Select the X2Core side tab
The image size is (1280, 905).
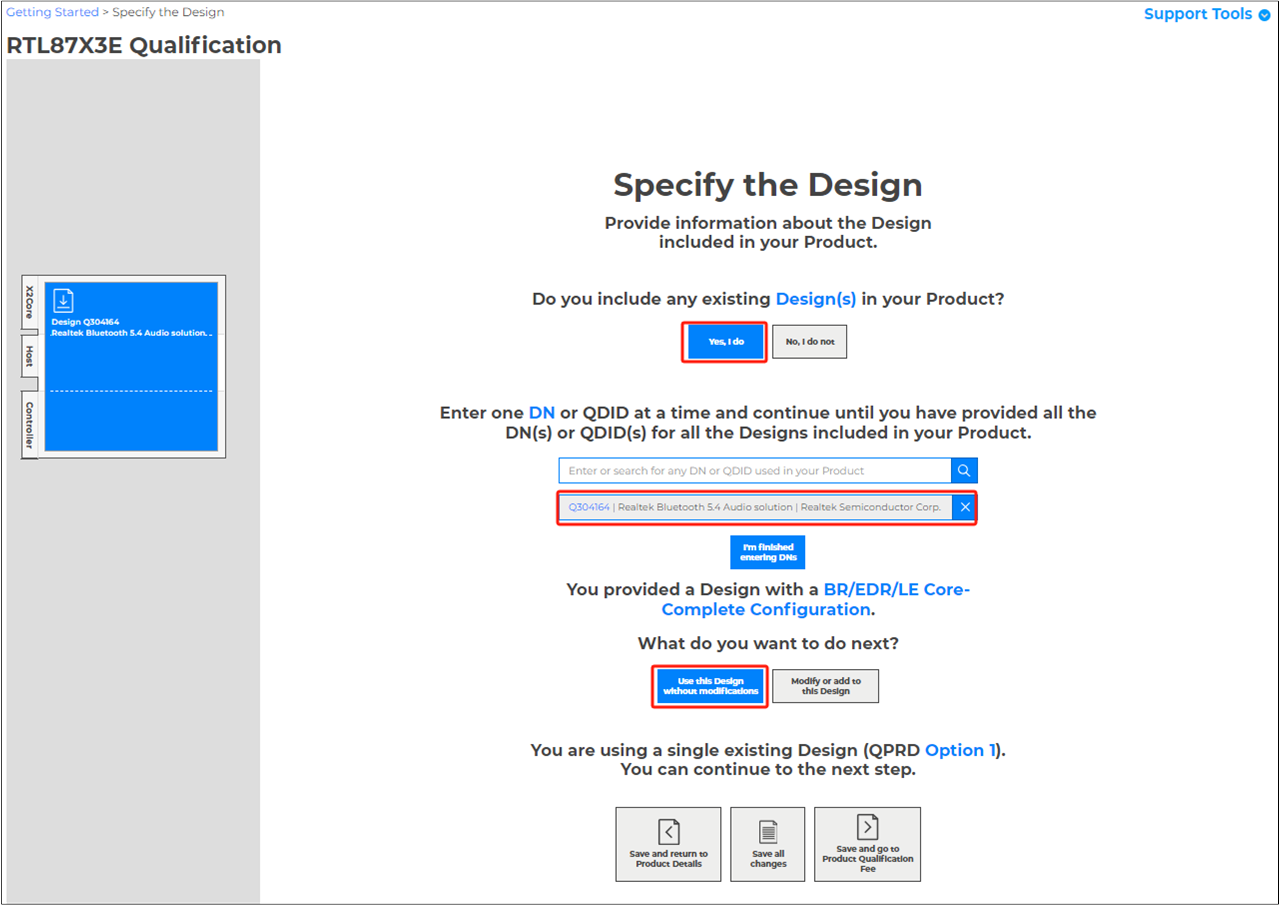pyautogui.click(x=29, y=302)
